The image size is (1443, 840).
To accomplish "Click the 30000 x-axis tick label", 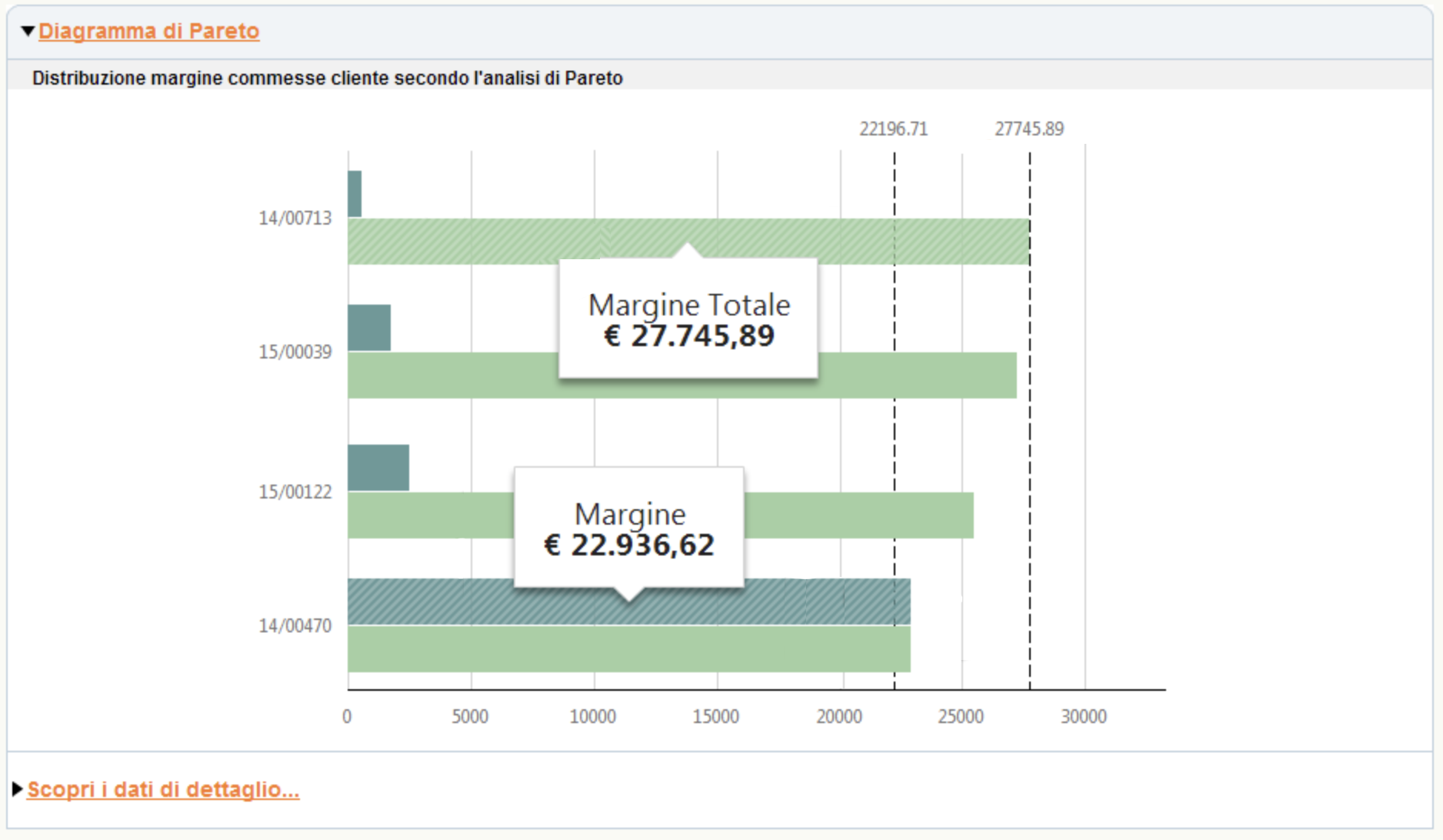I will click(1084, 717).
